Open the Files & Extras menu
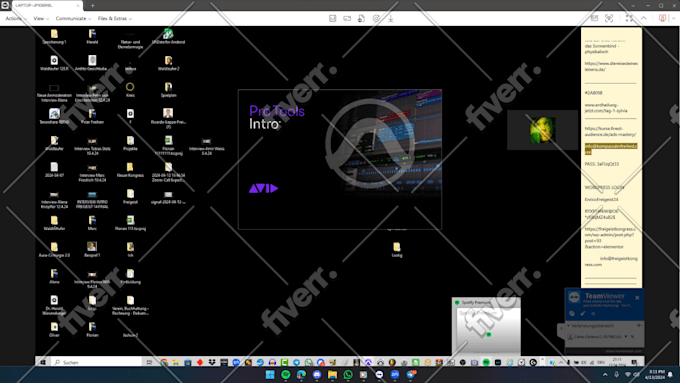This screenshot has height=383, width=680. tap(114, 19)
